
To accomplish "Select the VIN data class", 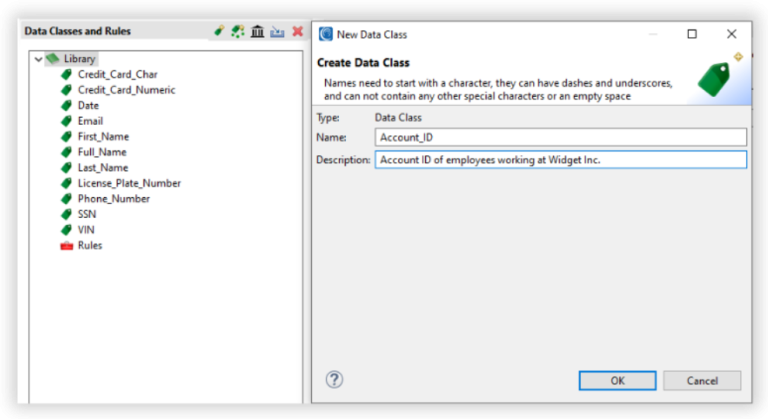I will click(86, 230).
